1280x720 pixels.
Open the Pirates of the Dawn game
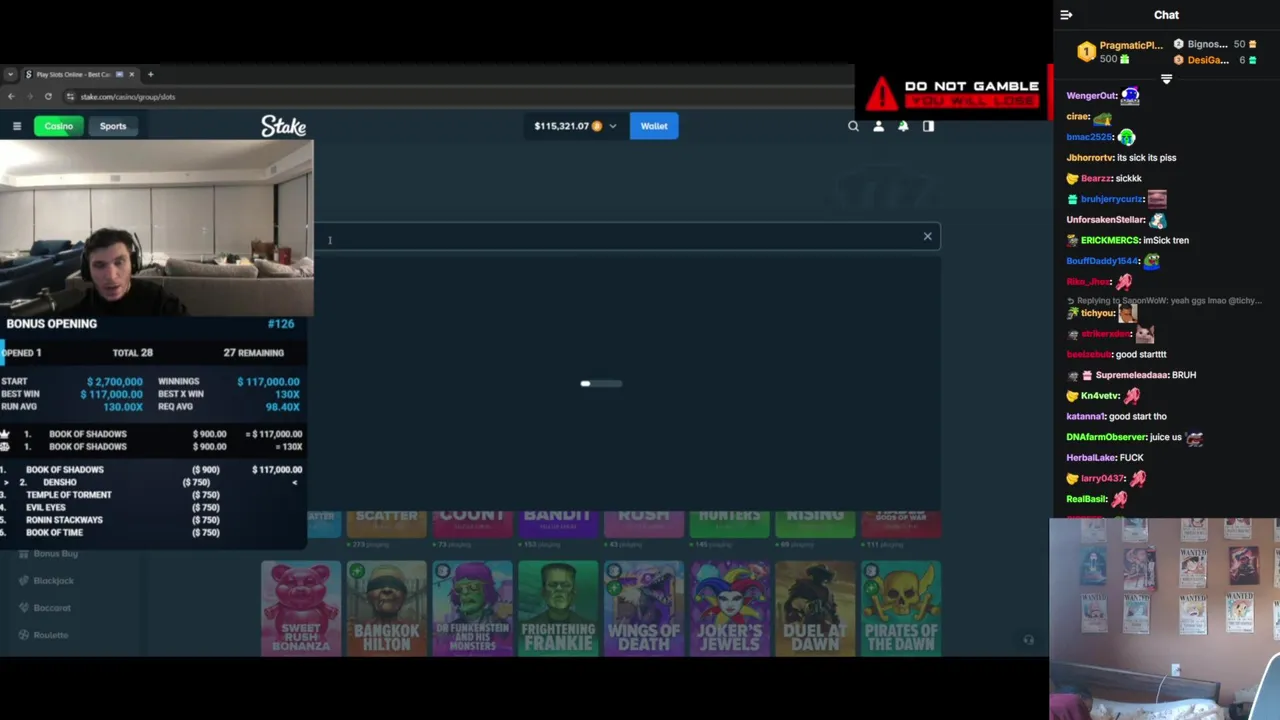[x=901, y=608]
